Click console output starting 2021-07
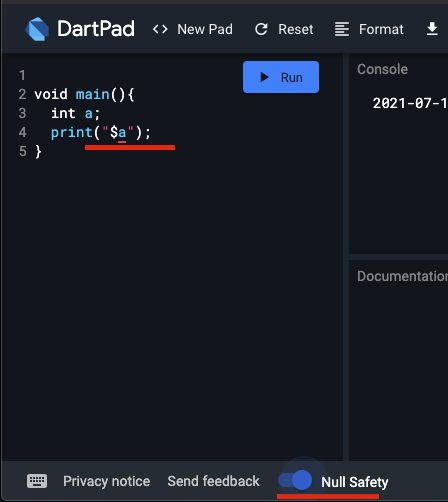 tap(410, 103)
